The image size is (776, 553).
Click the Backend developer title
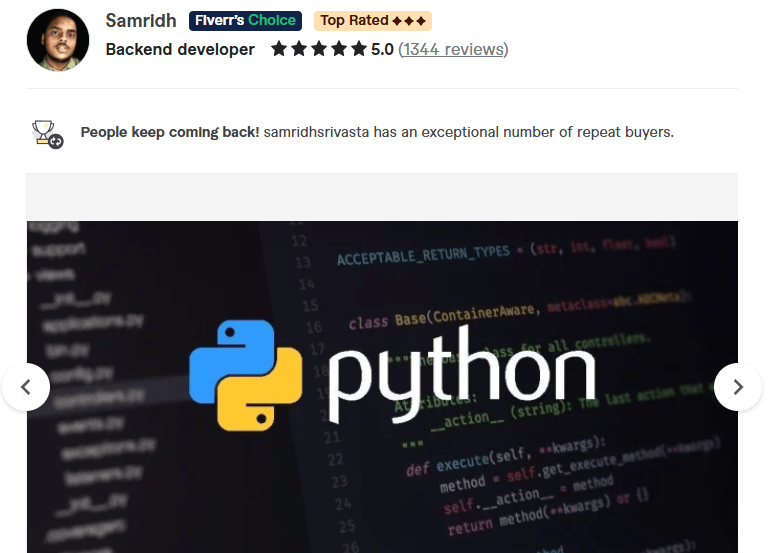point(180,50)
